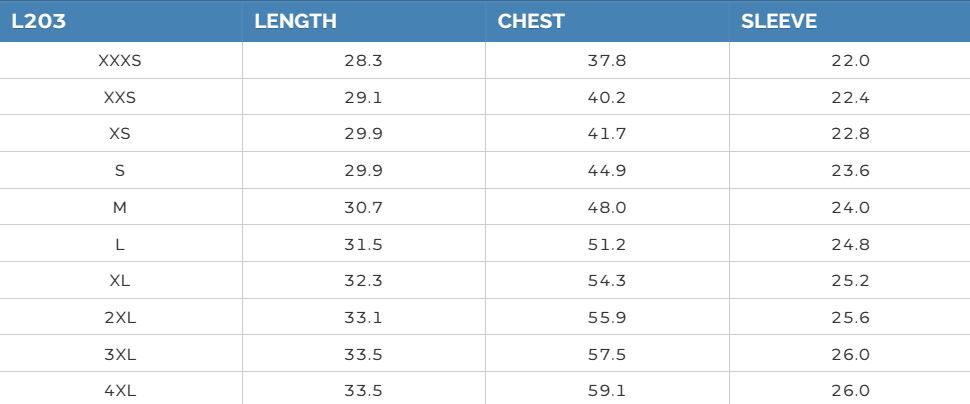
Task: Select the 4XL size label
Action: [120, 391]
